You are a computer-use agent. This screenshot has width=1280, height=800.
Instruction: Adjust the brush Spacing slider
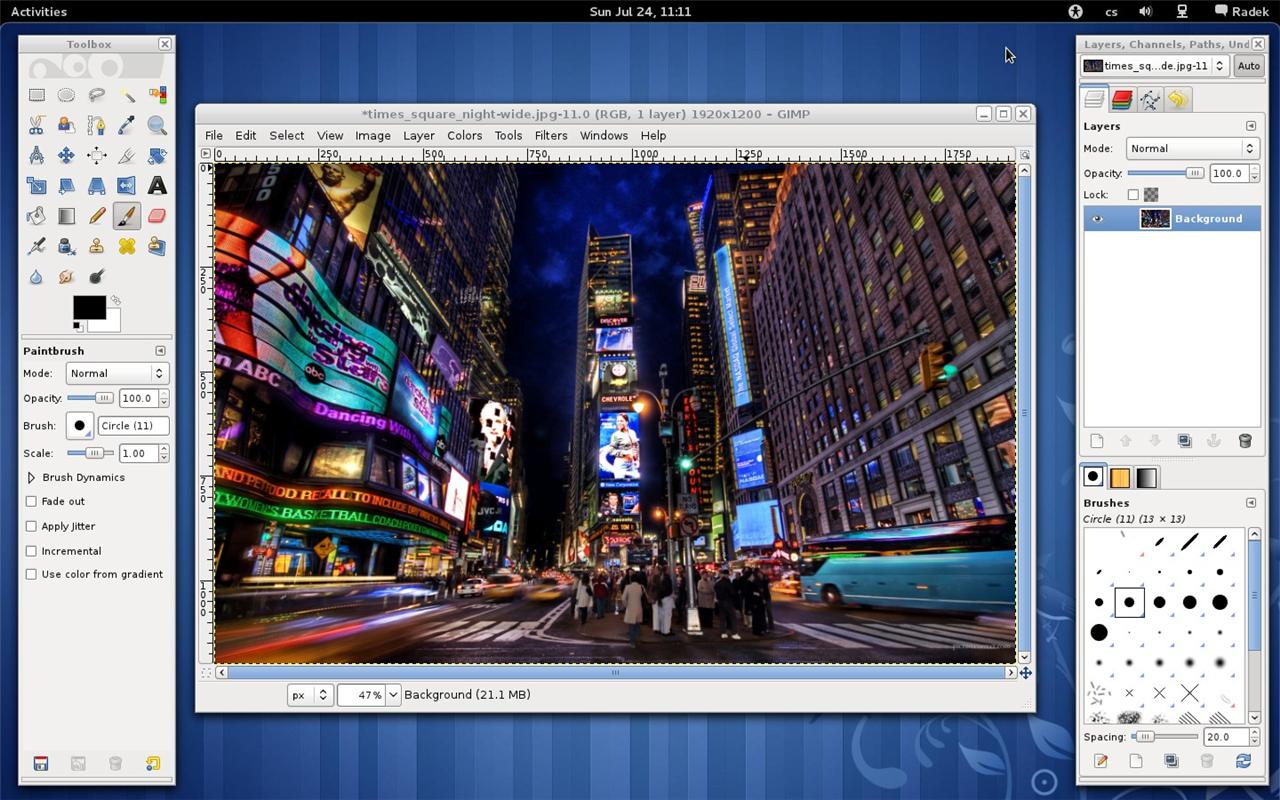coord(1165,737)
